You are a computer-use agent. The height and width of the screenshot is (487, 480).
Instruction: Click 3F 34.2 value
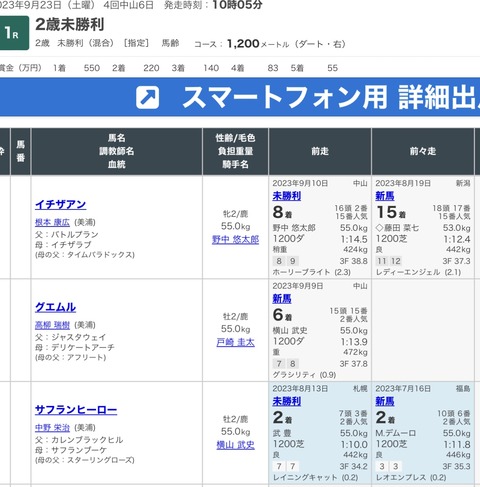(x=353, y=466)
